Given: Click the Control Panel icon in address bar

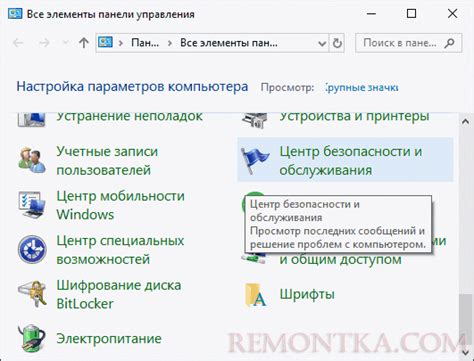Looking at the screenshot, I should pyautogui.click(x=105, y=43).
